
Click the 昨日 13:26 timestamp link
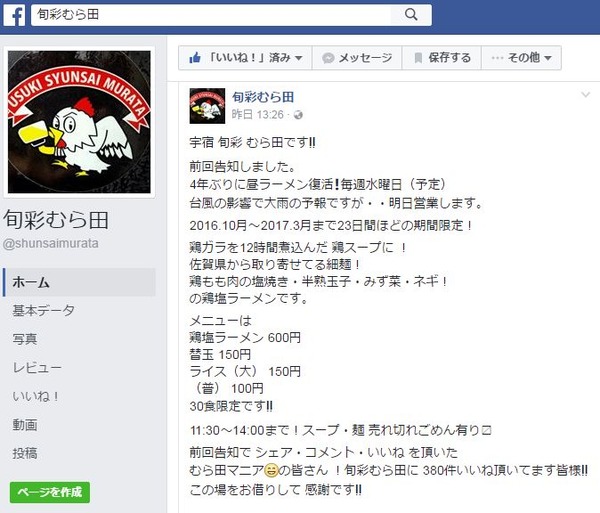(258, 115)
